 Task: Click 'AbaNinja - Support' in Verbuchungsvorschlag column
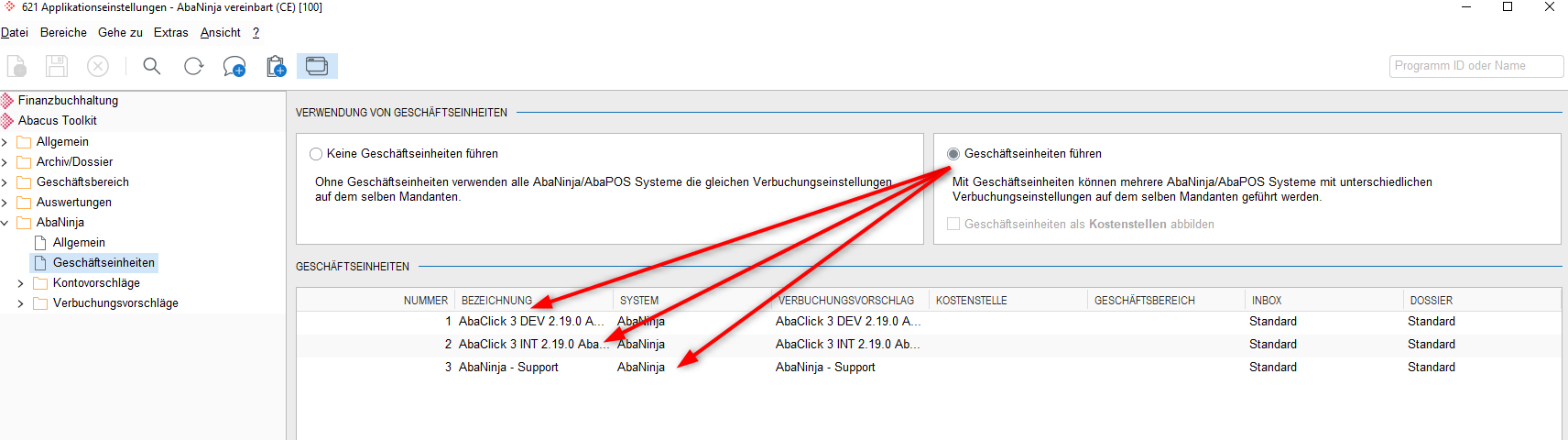[825, 368]
